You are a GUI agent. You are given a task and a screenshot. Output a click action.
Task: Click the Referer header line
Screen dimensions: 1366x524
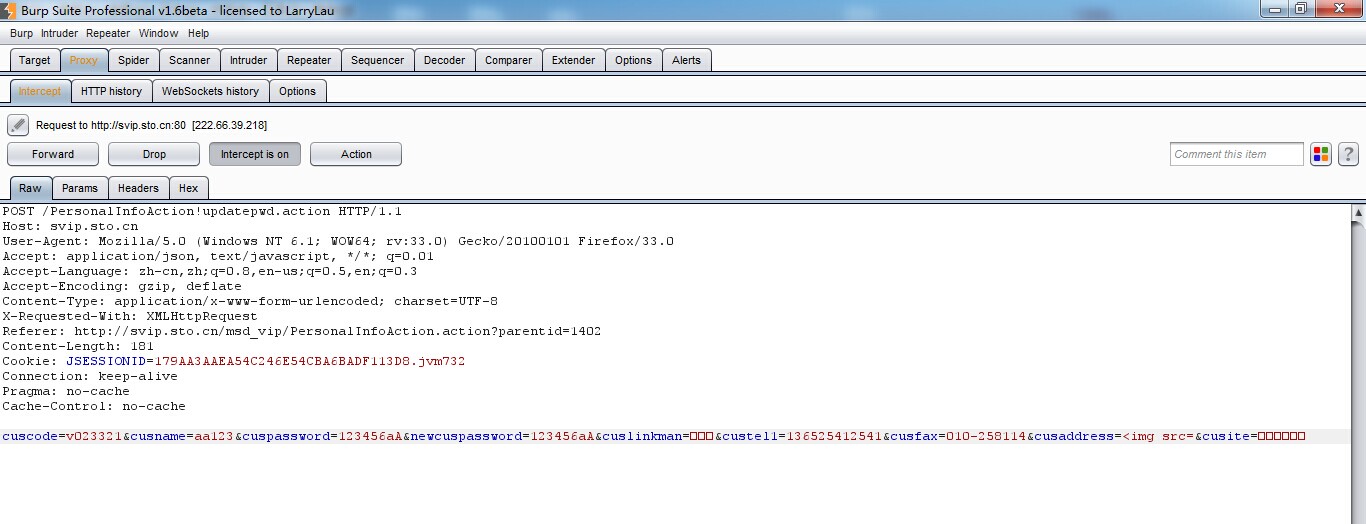(x=302, y=331)
